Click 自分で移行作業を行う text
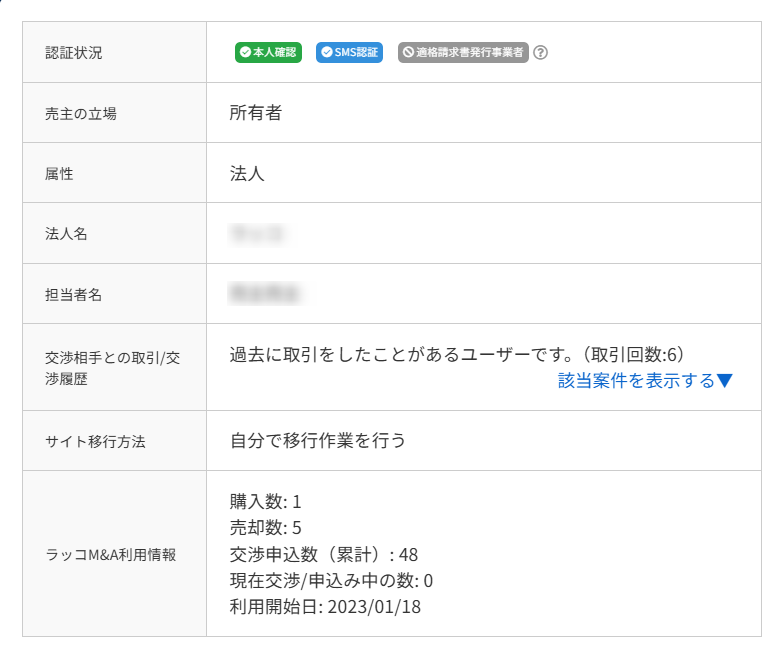This screenshot has height=657, width=782. (318, 441)
